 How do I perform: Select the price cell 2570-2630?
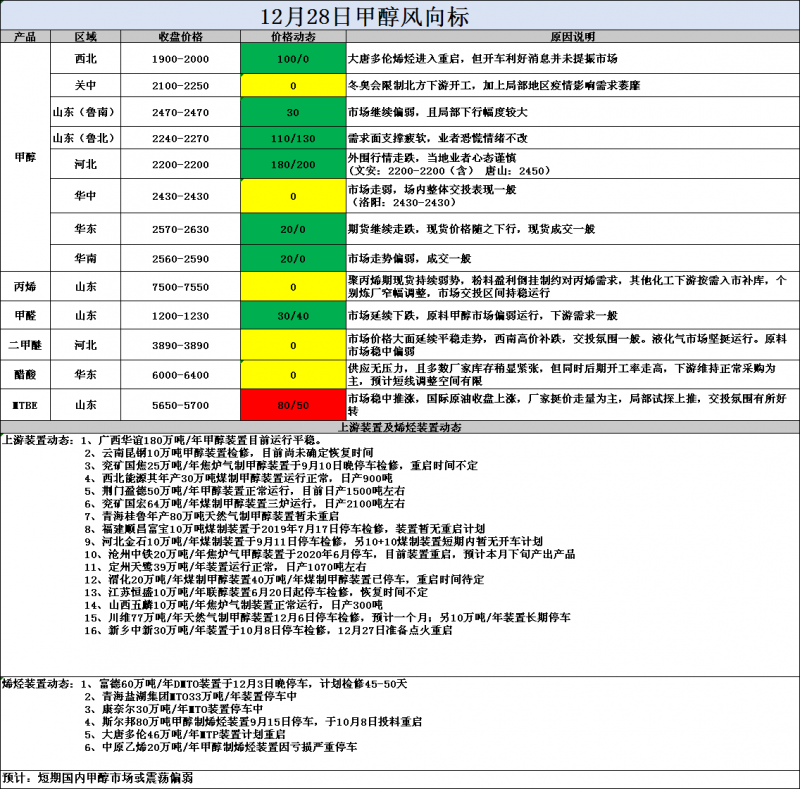(x=181, y=229)
